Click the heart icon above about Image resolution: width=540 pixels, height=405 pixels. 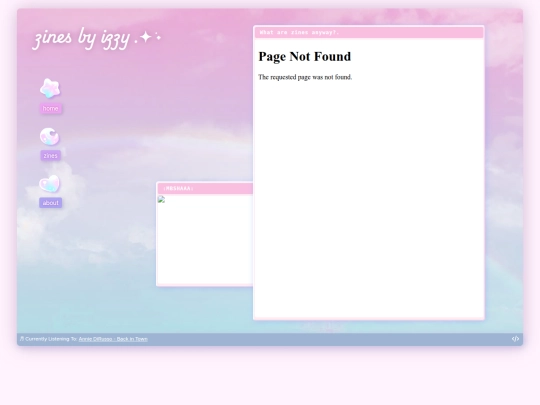coord(50,183)
